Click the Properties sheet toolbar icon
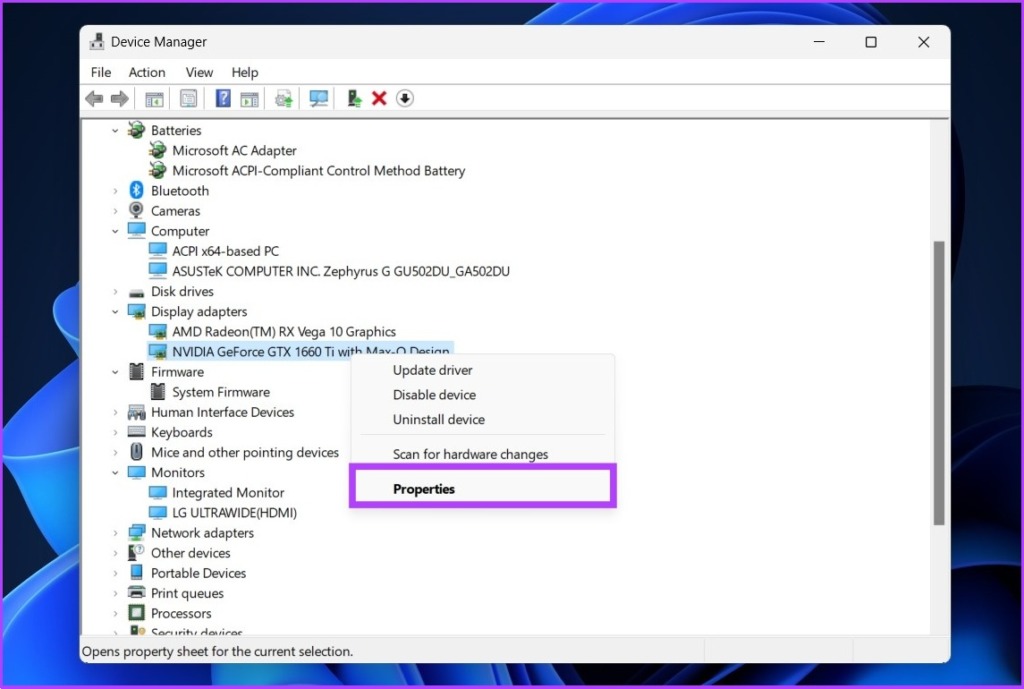Screen dimensions: 1024x689 pos(188,99)
